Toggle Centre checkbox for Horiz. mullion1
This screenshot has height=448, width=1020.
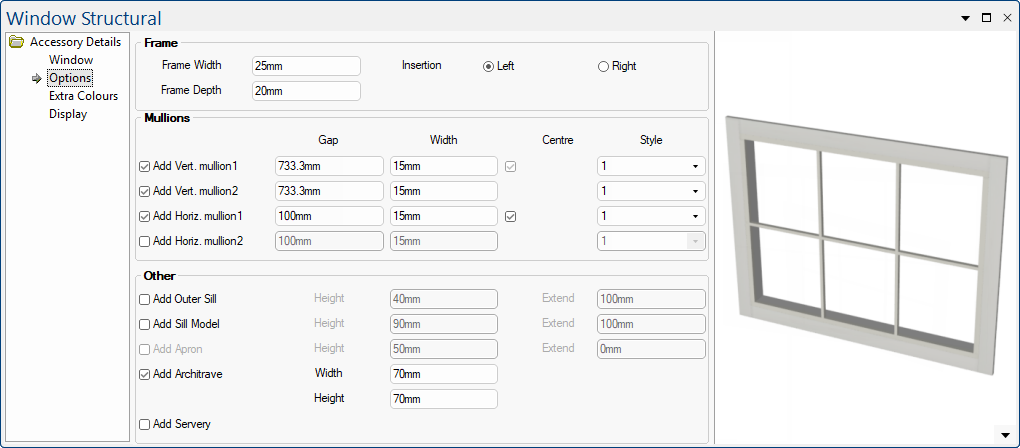511,216
